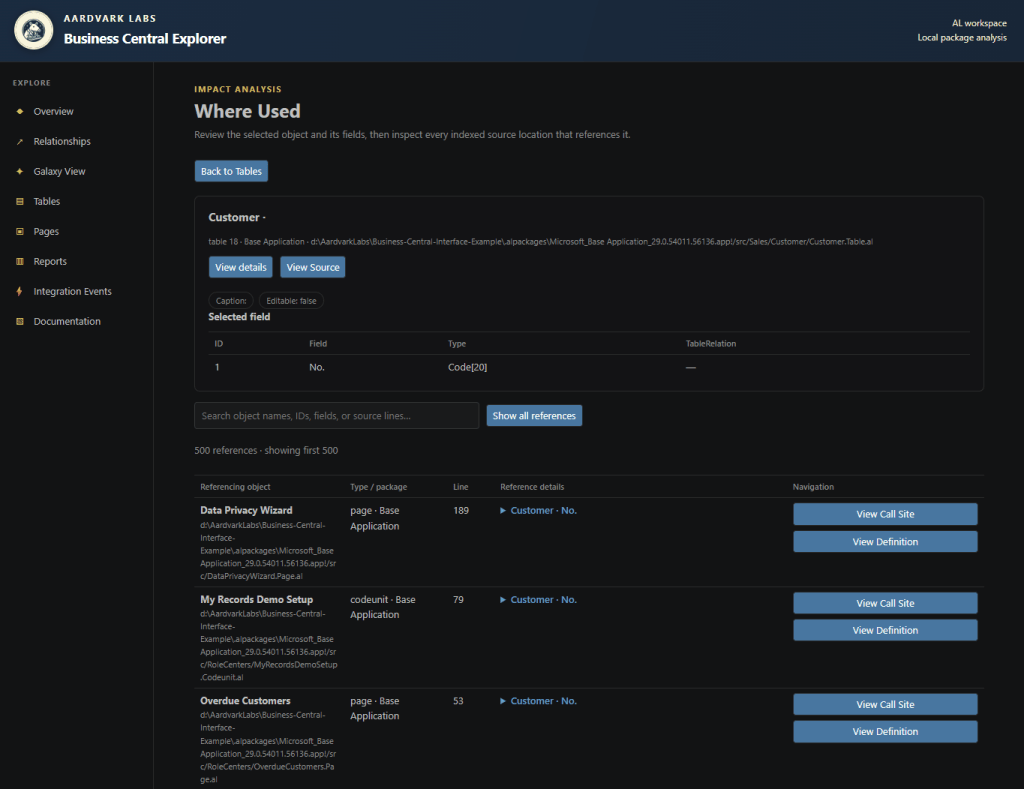Screen dimensions: 1024x789
Task: Click line number 79
Action: [458, 600]
